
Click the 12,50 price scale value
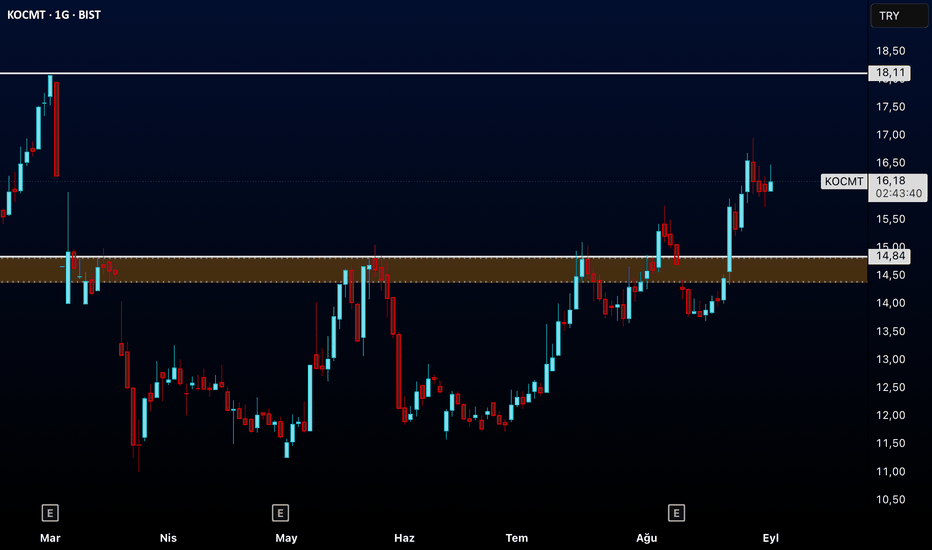(890, 387)
